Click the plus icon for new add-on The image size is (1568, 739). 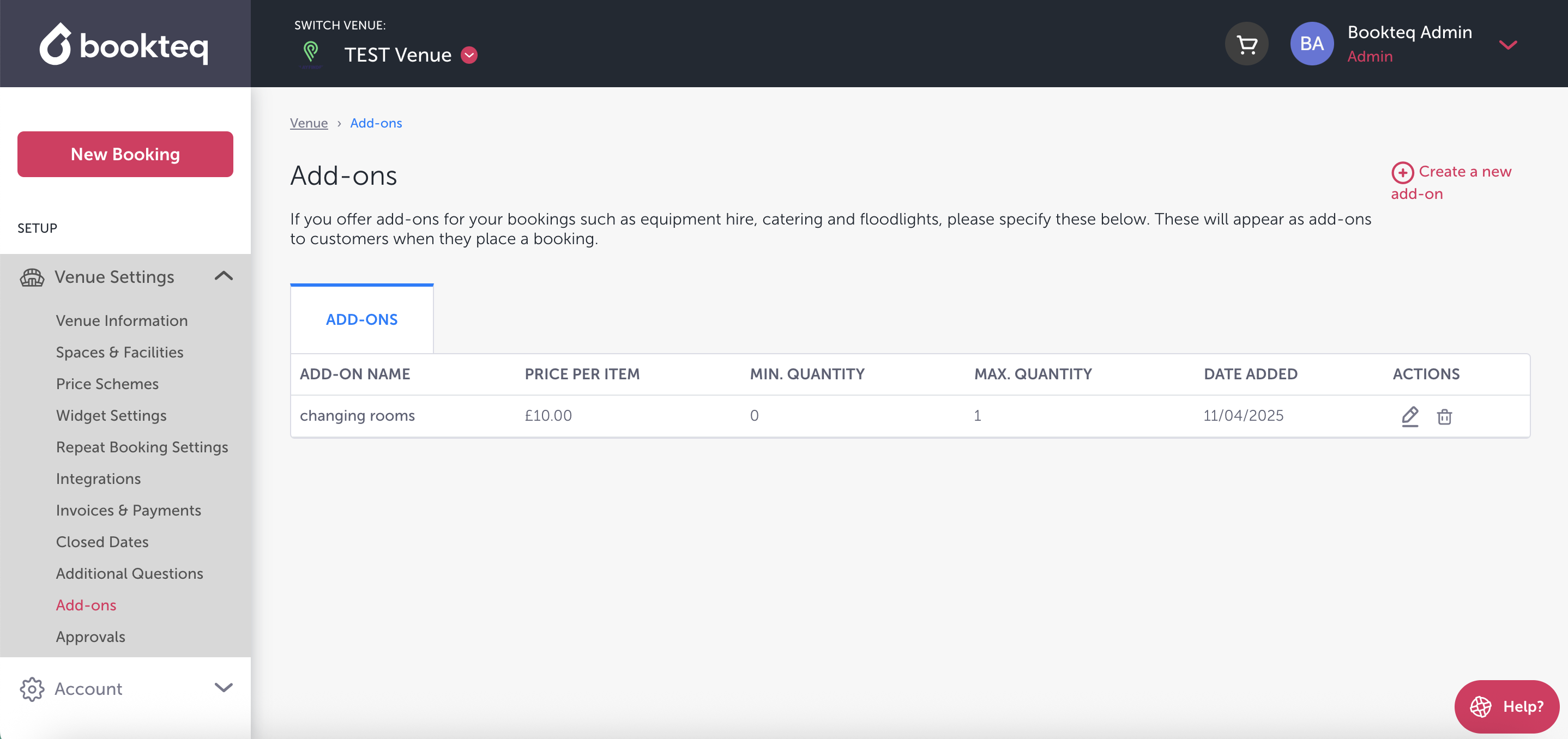pyautogui.click(x=1402, y=173)
